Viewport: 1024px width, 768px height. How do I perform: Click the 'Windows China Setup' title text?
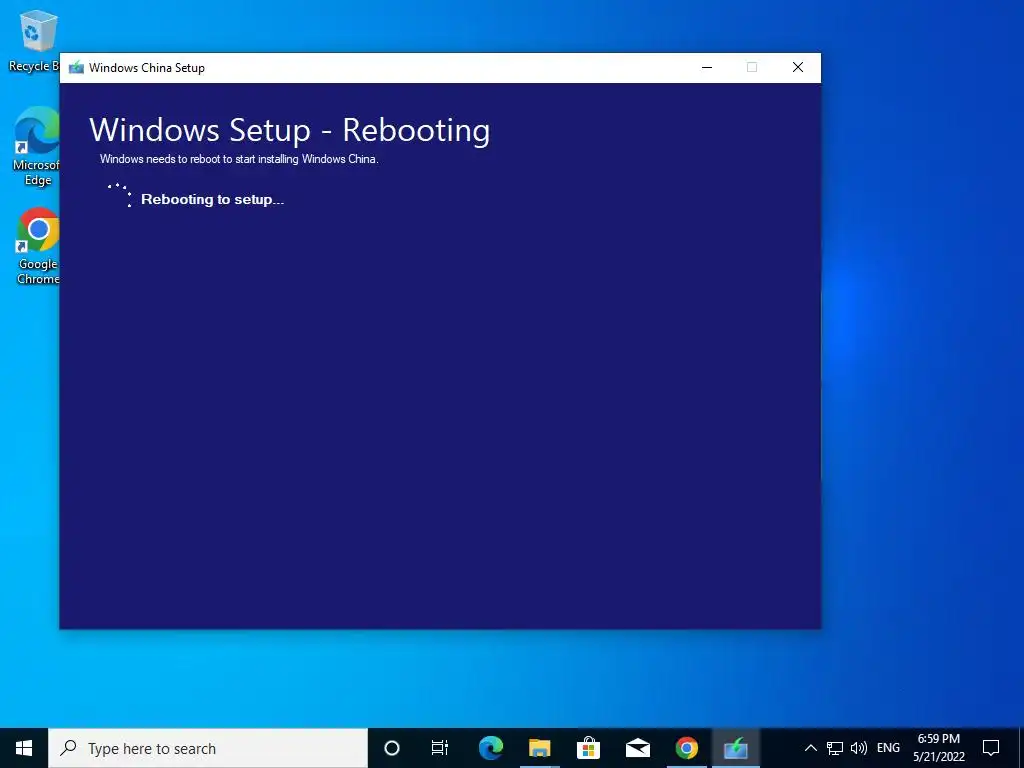click(147, 68)
